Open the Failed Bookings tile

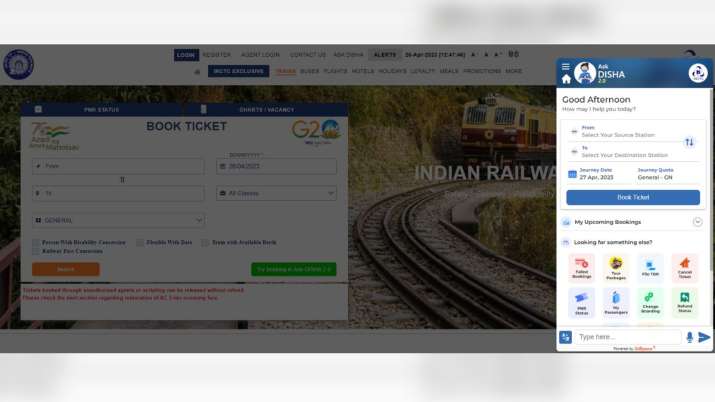pos(581,268)
